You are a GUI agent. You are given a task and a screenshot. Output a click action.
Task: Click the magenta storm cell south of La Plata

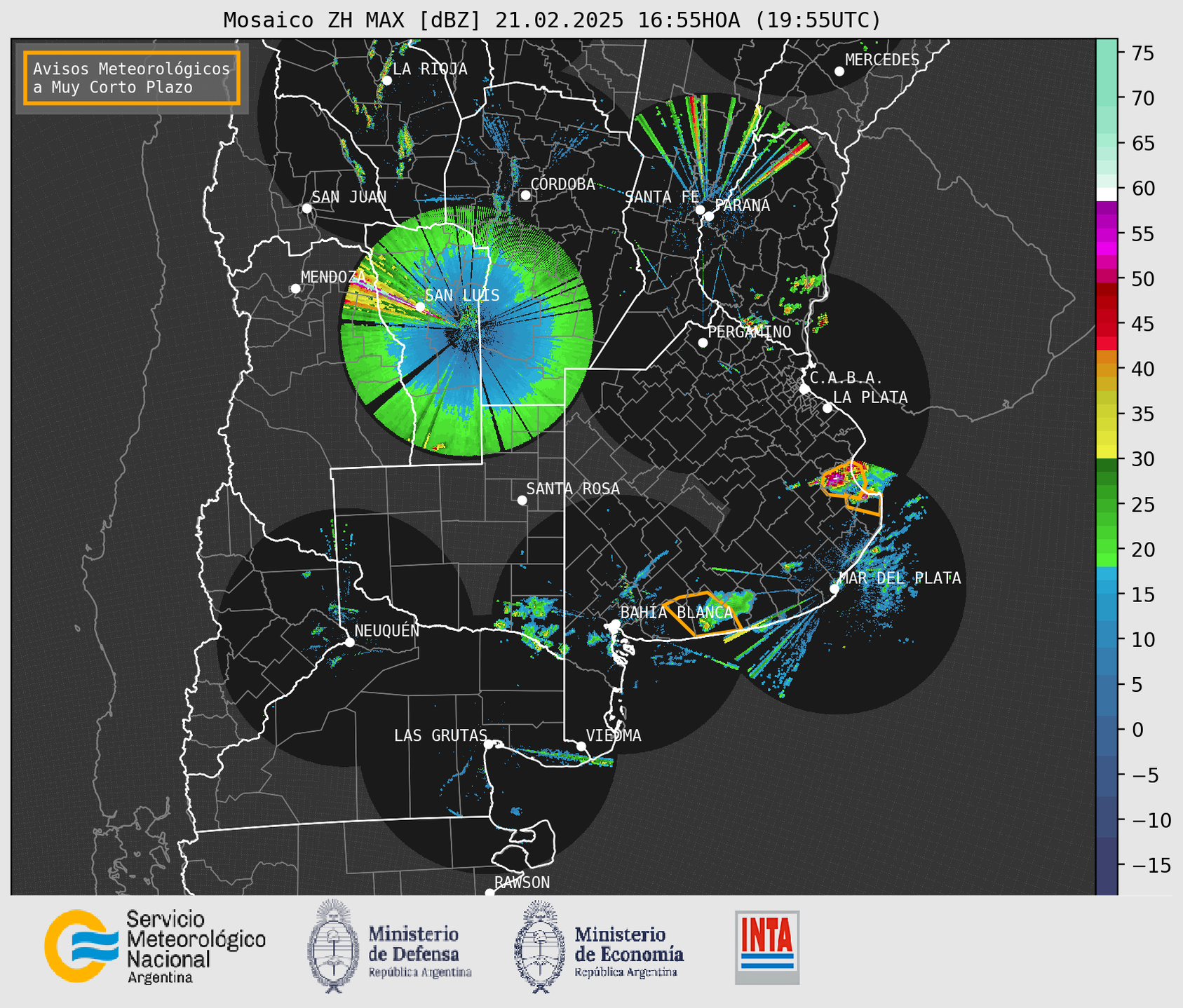tap(834, 479)
